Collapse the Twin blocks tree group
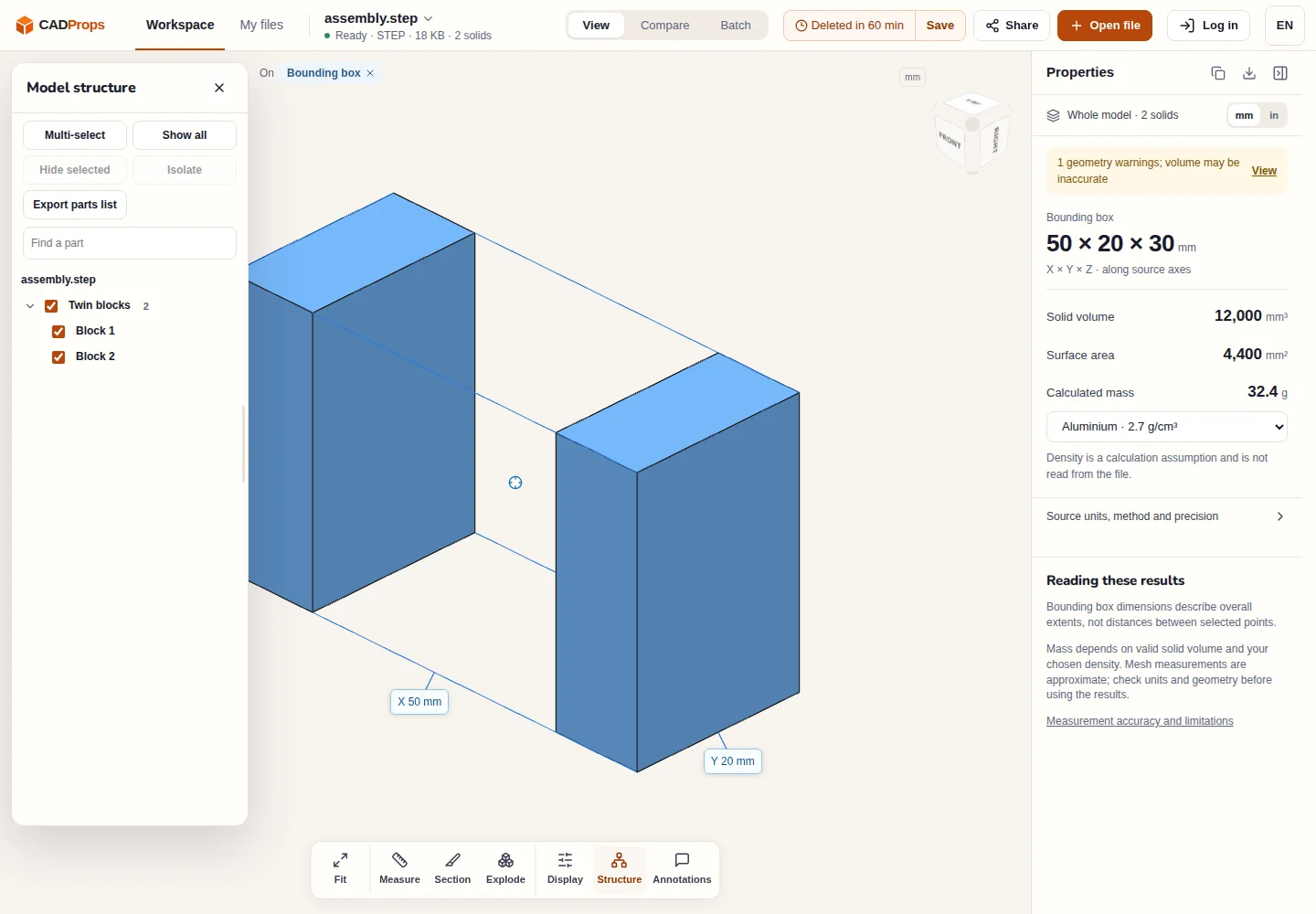The width and height of the screenshot is (1316, 914). (x=30, y=306)
